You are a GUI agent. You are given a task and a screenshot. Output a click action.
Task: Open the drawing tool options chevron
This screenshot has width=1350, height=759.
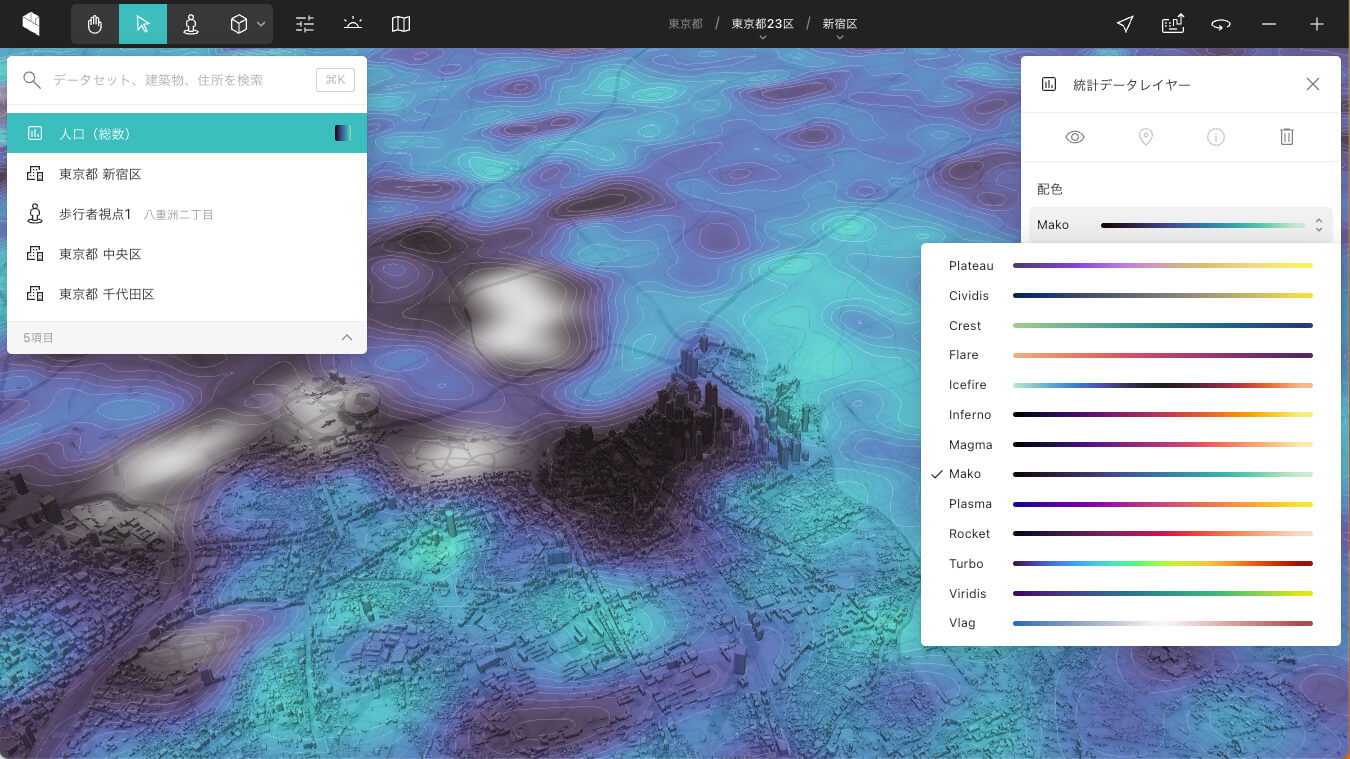pyautogui.click(x=261, y=24)
